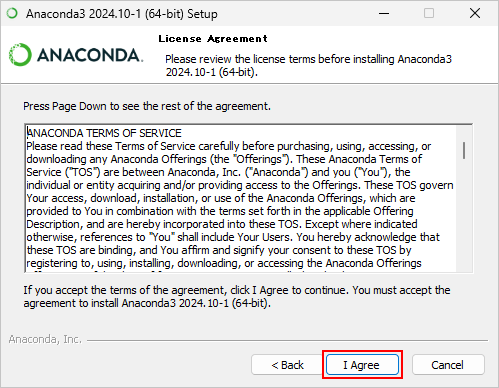Accept the license with I Agree
Viewport: 499px width, 388px height.
pyautogui.click(x=362, y=365)
